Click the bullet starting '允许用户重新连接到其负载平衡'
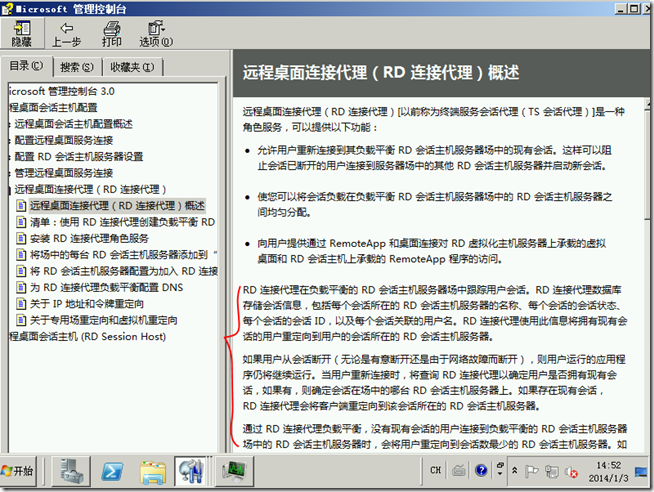 (x=435, y=158)
